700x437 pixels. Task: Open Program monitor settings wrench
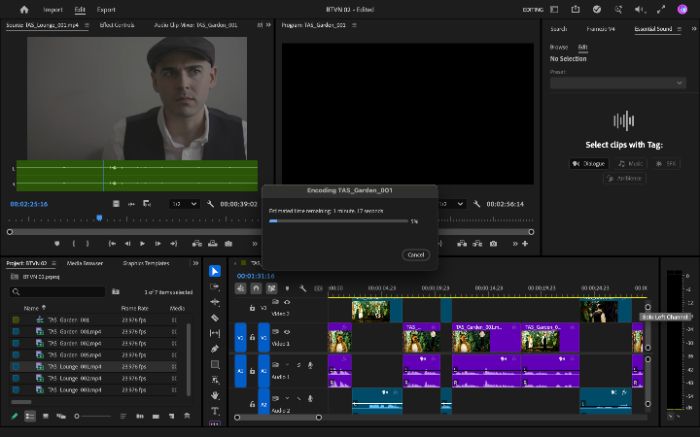click(x=476, y=204)
